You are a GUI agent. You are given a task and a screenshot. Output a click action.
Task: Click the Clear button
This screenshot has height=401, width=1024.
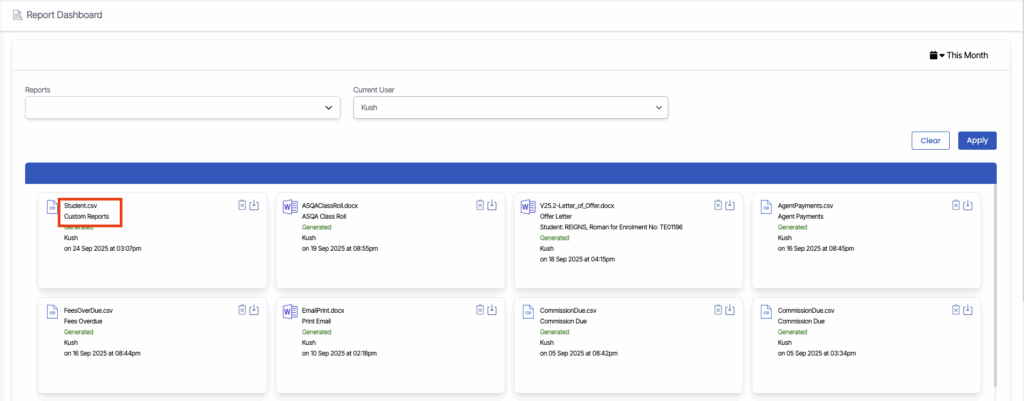click(x=930, y=141)
